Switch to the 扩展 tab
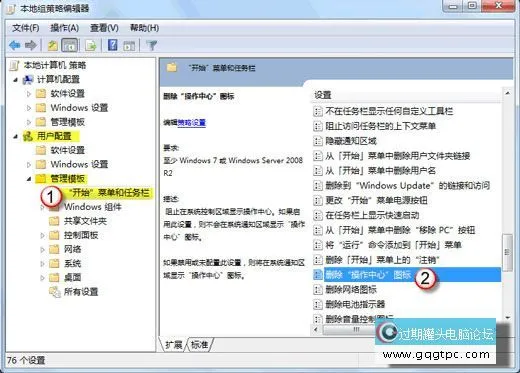 click(173, 344)
